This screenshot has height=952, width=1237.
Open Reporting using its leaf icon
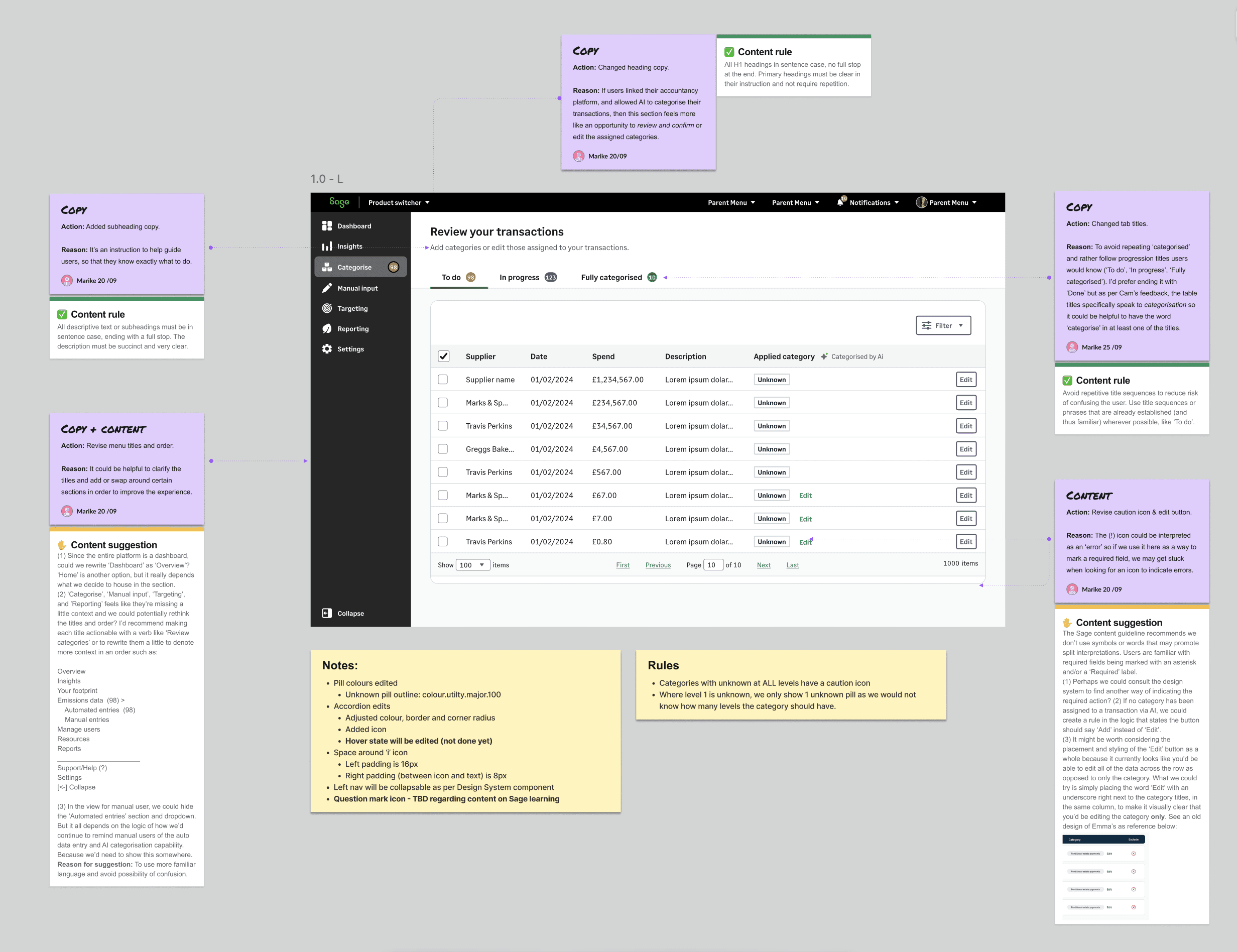click(x=327, y=329)
